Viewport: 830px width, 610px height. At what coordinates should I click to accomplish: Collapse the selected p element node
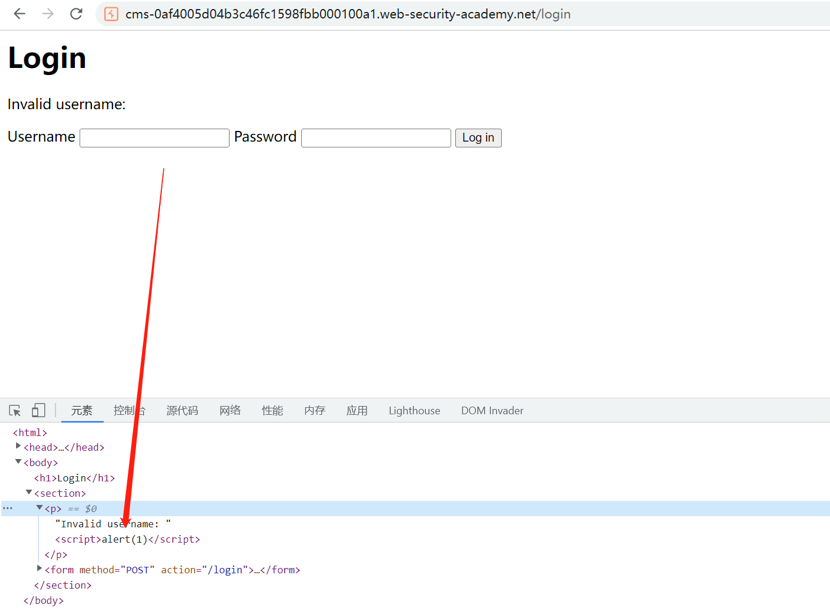click(39, 508)
